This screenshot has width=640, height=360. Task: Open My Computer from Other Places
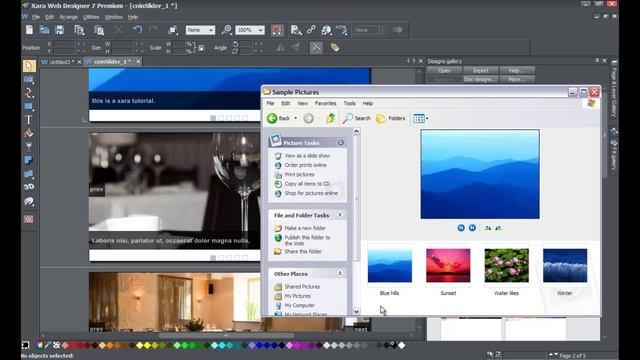point(299,305)
